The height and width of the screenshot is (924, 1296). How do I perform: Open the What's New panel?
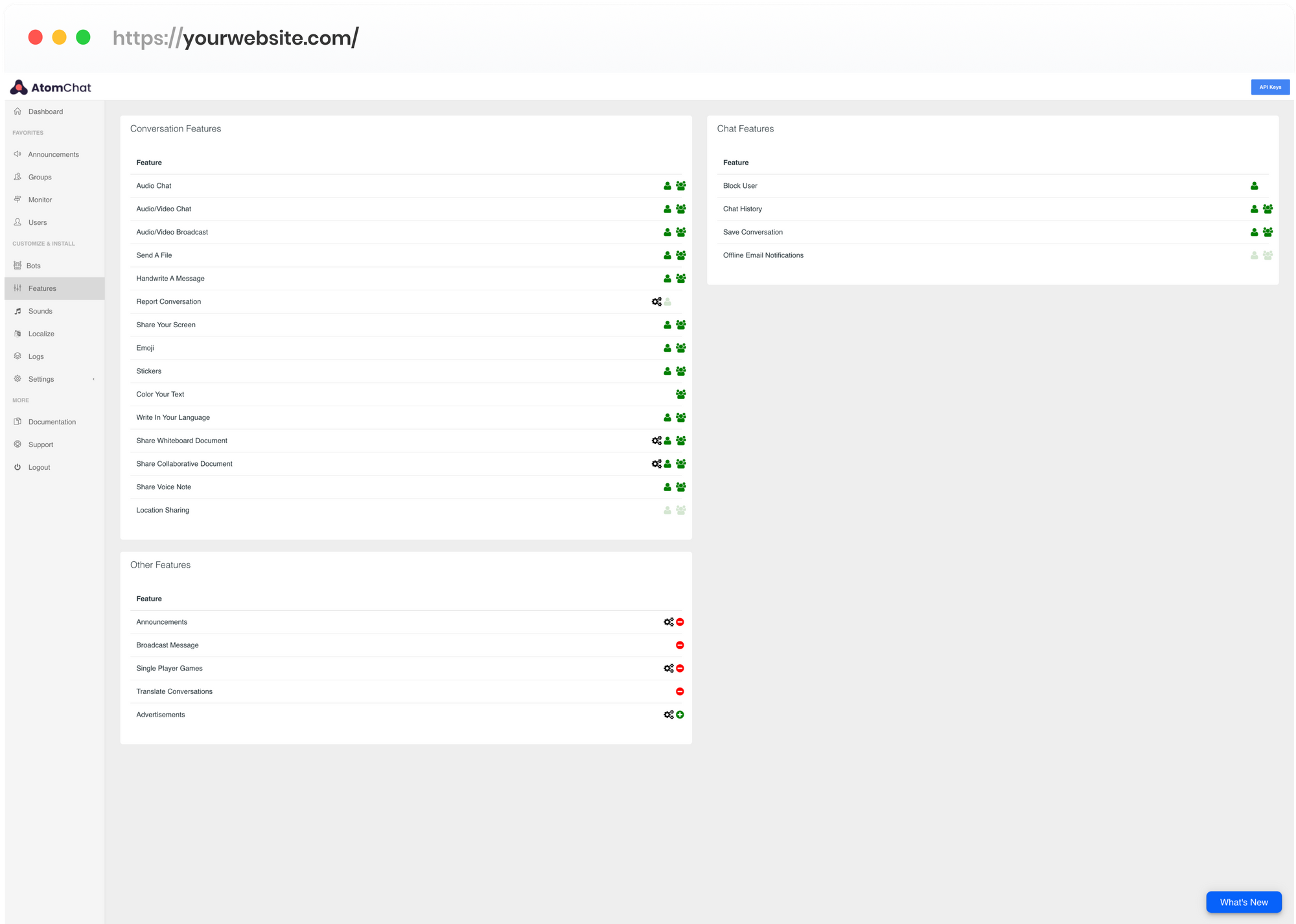coord(1244,902)
